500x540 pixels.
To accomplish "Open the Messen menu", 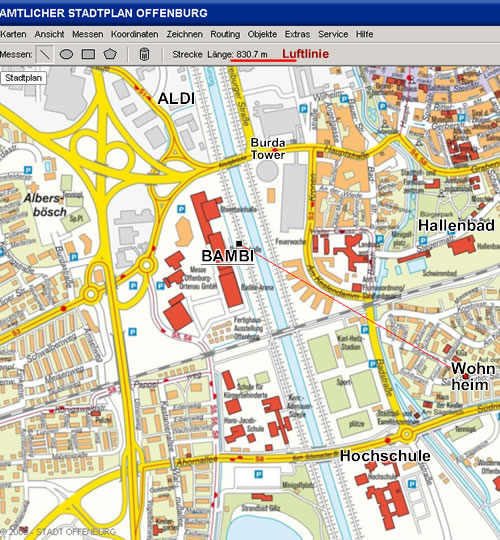I will pos(87,34).
